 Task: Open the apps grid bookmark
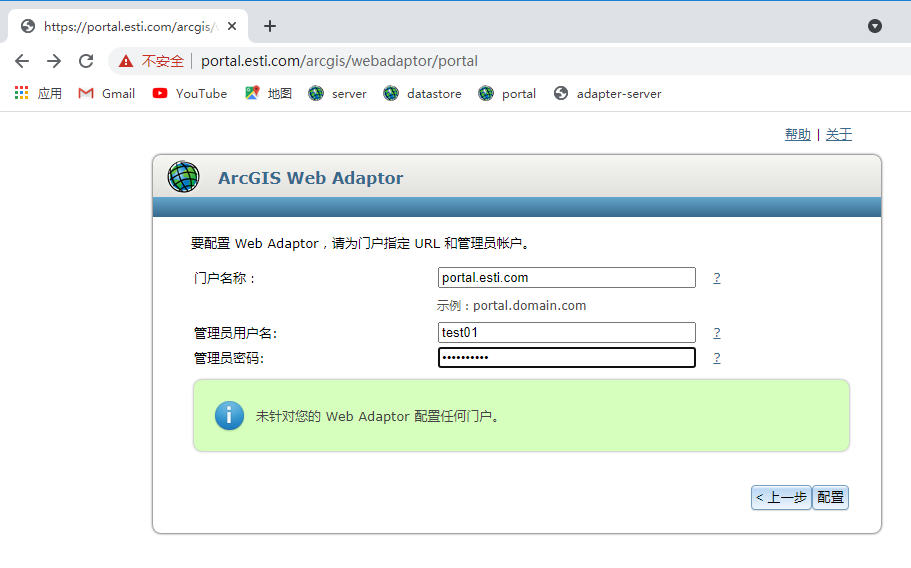pos(38,94)
